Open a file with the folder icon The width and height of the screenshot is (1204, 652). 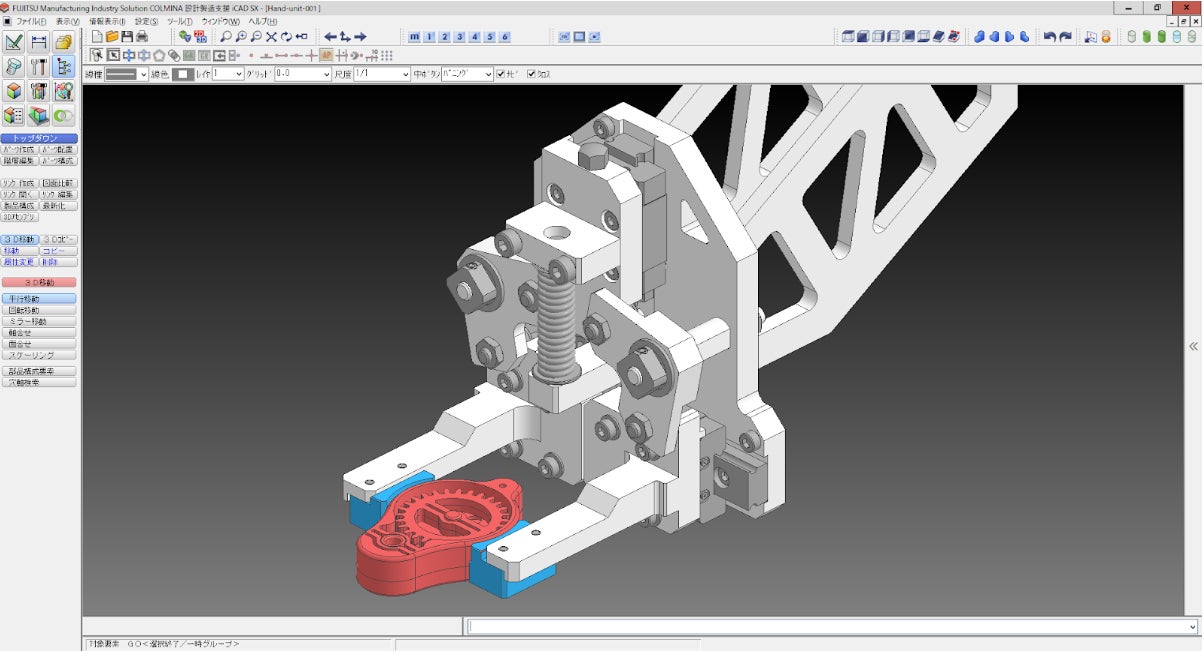[113, 37]
